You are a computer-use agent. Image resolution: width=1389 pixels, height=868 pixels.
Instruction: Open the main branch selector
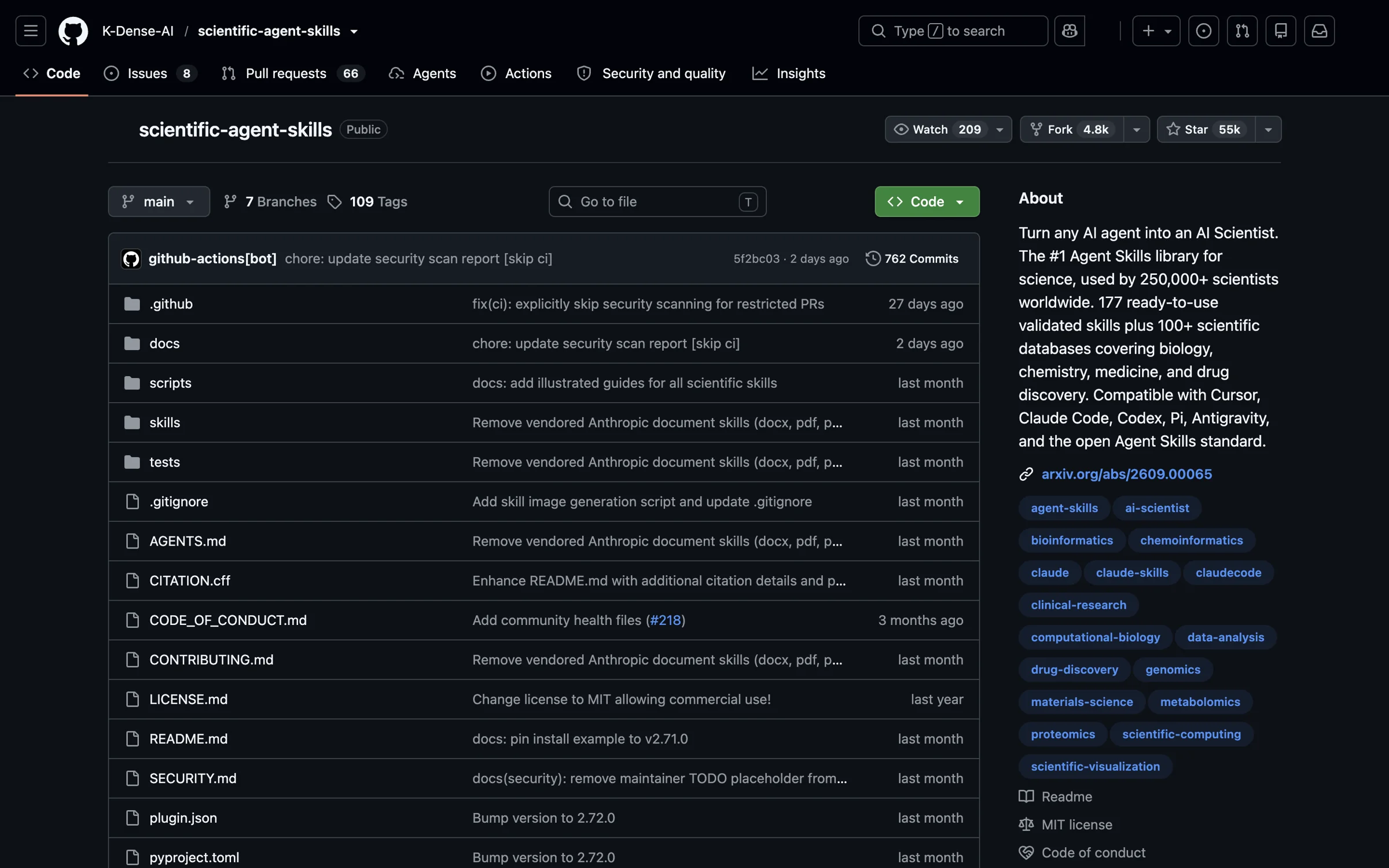159,201
